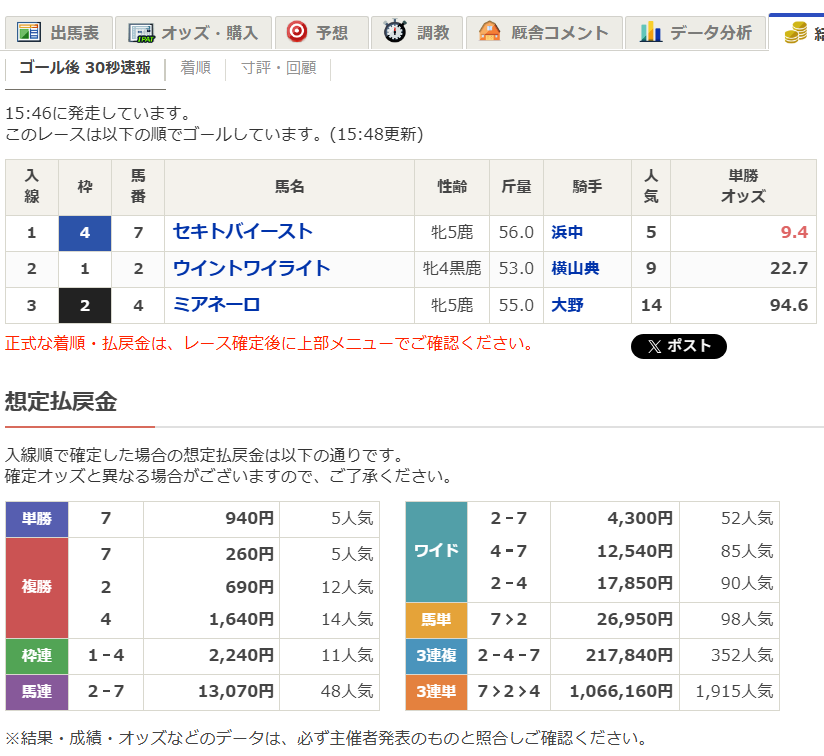
Task: Open horse セキトバイースト link
Action: pyautogui.click(x=243, y=232)
